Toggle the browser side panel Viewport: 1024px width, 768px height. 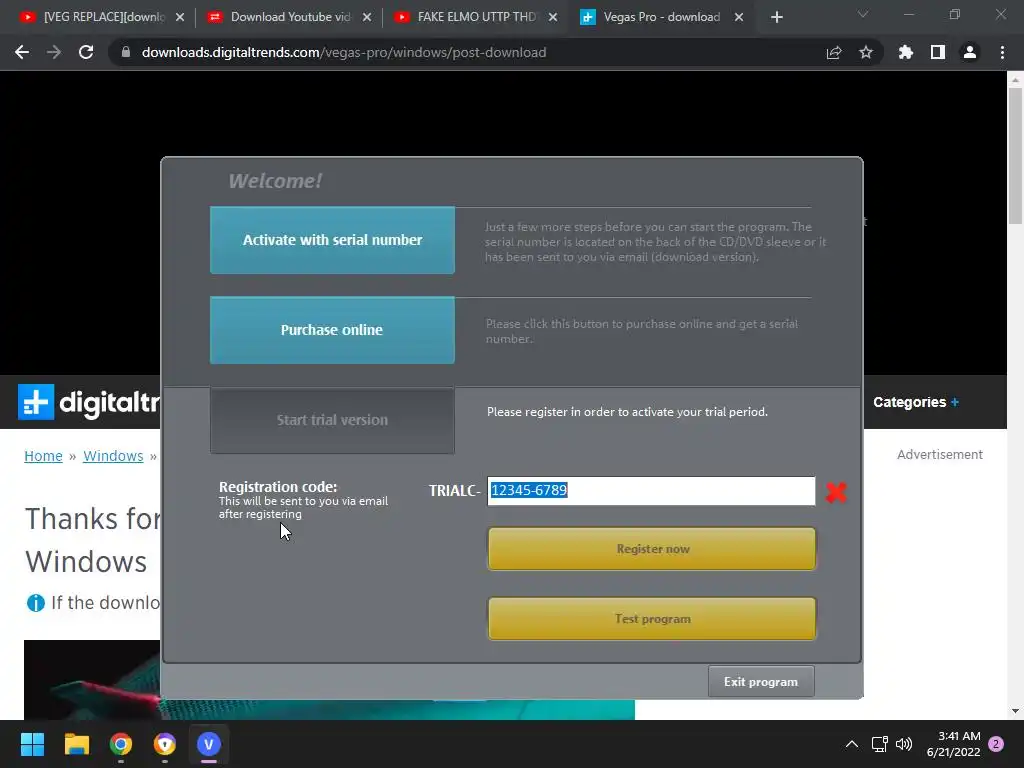pyautogui.click(x=938, y=52)
